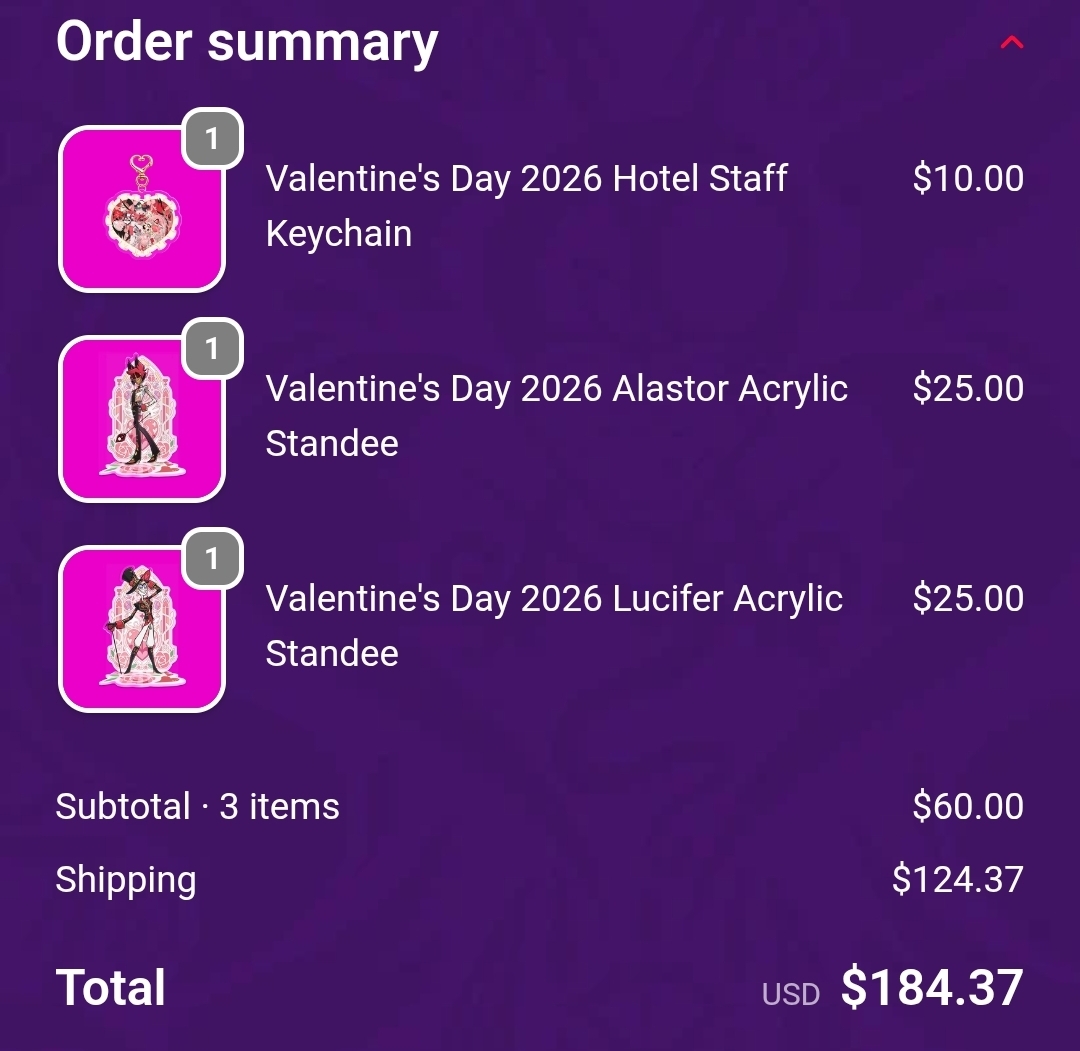1080x1051 pixels.
Task: Open the Hotel Staff Keychain thumbnail
Action: pyautogui.click(x=142, y=210)
